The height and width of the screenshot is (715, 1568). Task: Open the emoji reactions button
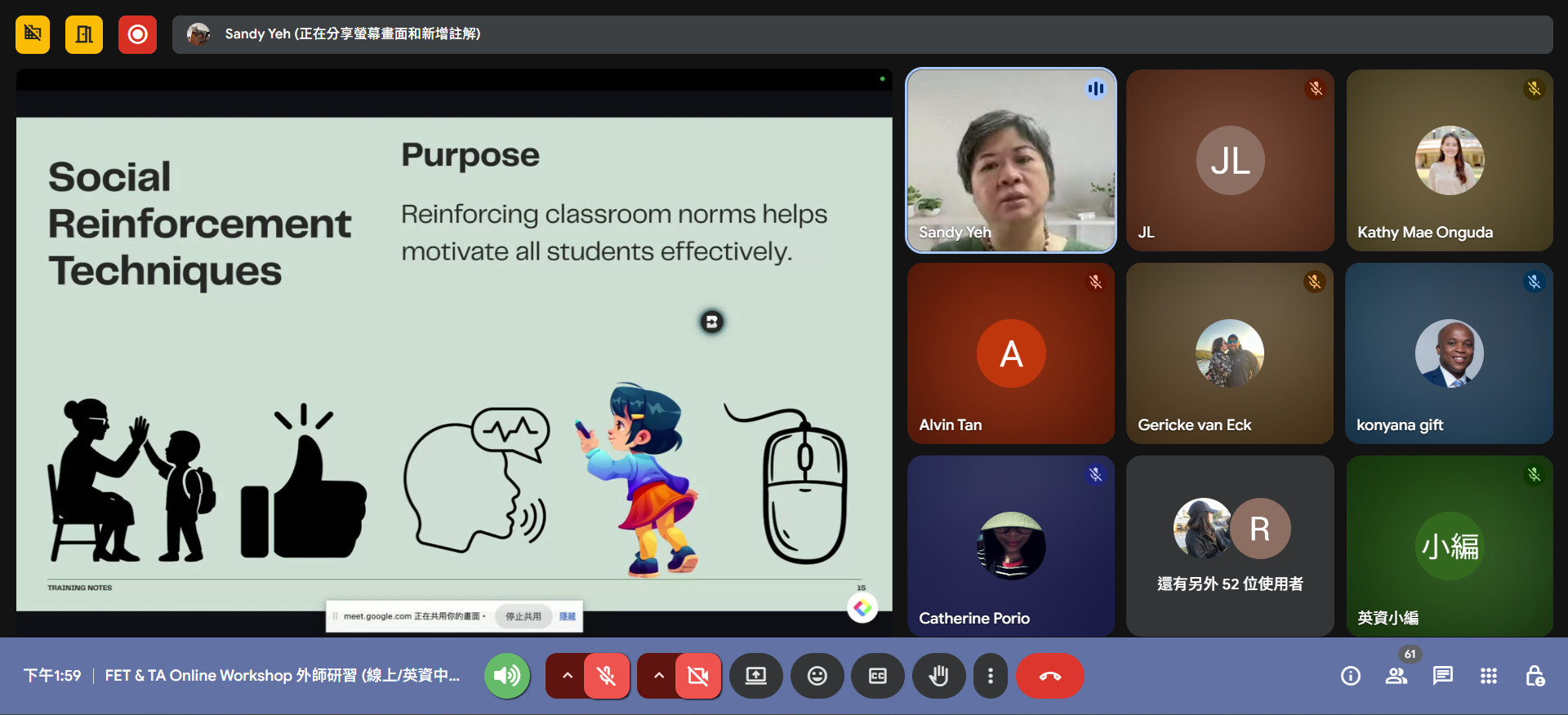pyautogui.click(x=817, y=676)
